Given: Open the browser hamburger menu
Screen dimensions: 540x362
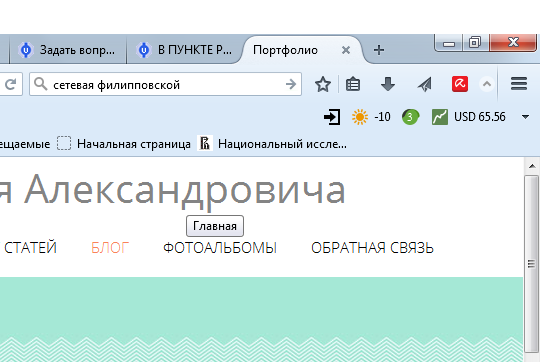Looking at the screenshot, I should (519, 84).
